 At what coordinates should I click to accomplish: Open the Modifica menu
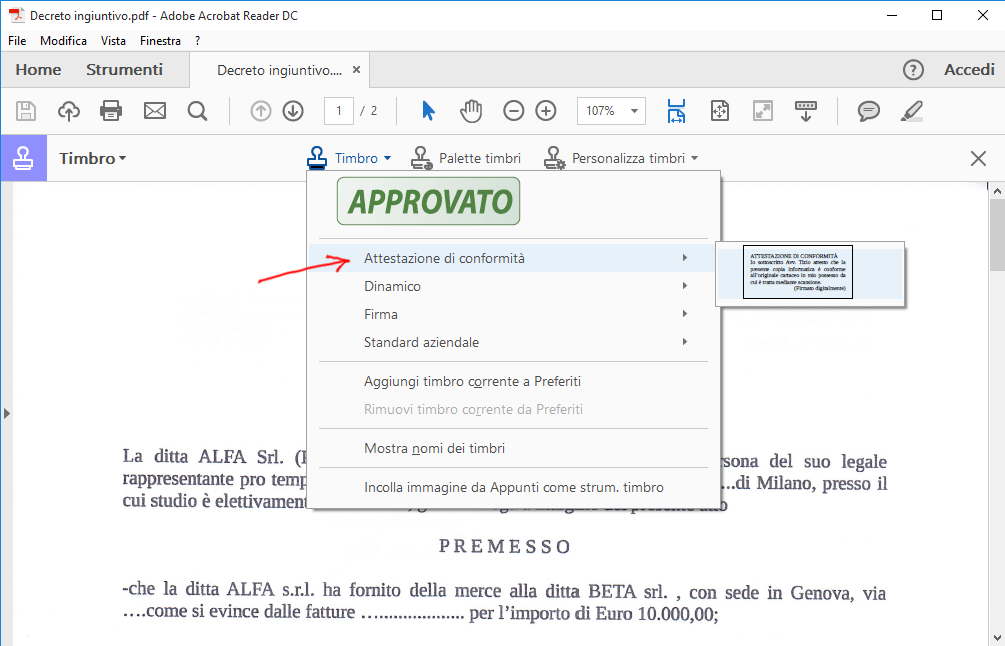coord(63,40)
